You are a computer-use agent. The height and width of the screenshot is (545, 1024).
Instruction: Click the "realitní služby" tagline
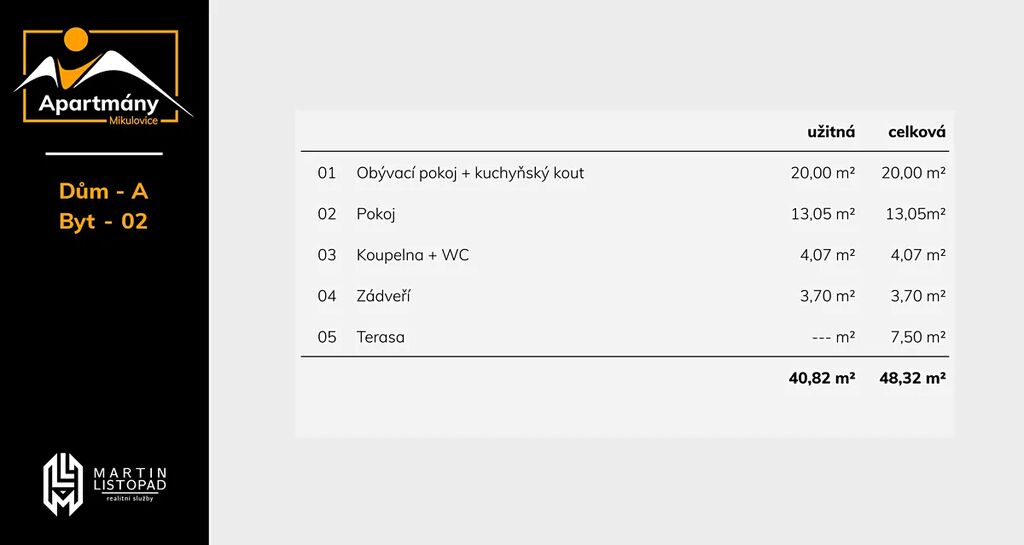(130, 498)
